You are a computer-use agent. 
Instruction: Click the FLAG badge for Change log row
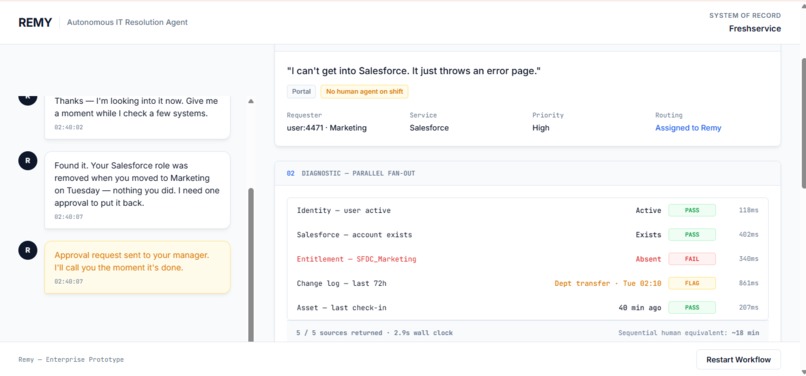point(692,283)
